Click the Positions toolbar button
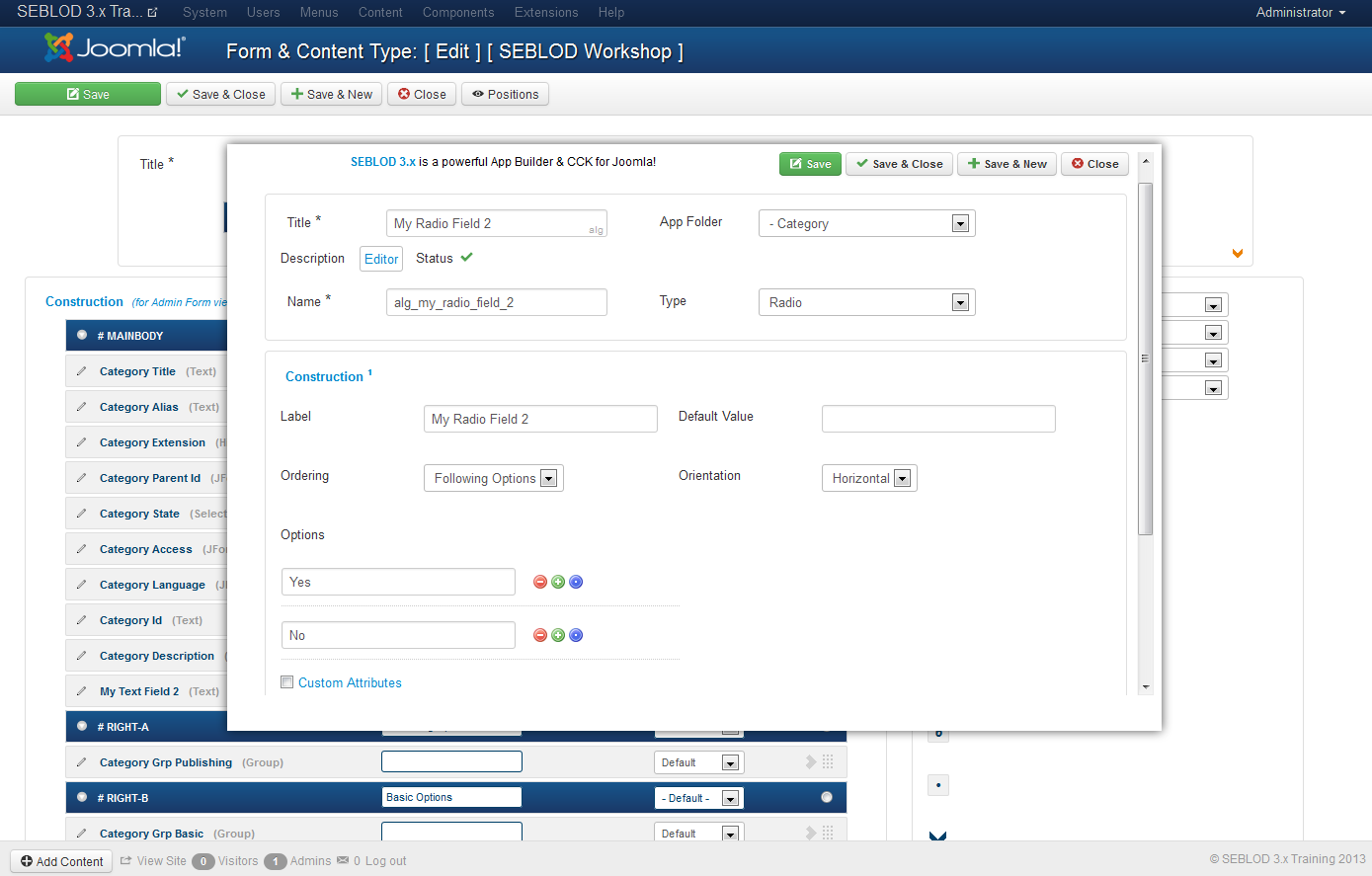 [505, 94]
